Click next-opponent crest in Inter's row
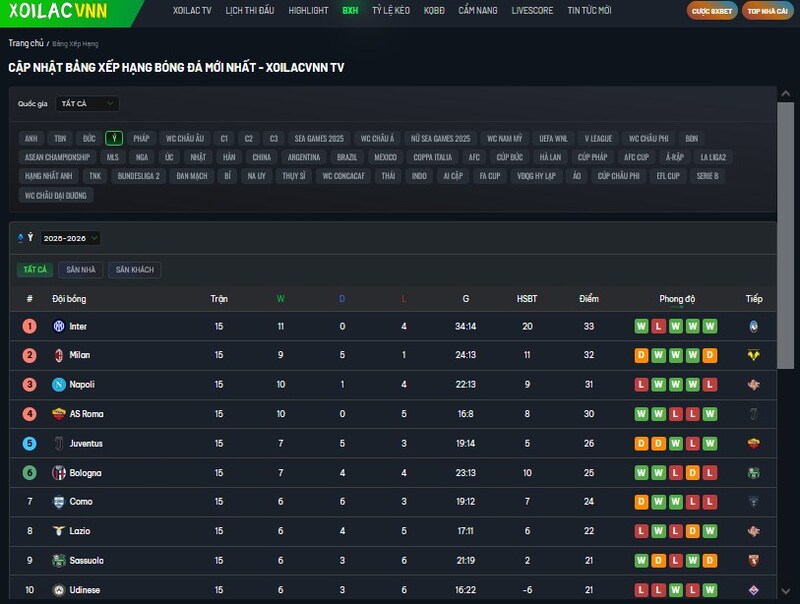Screen dimensions: 800x604 (753, 326)
